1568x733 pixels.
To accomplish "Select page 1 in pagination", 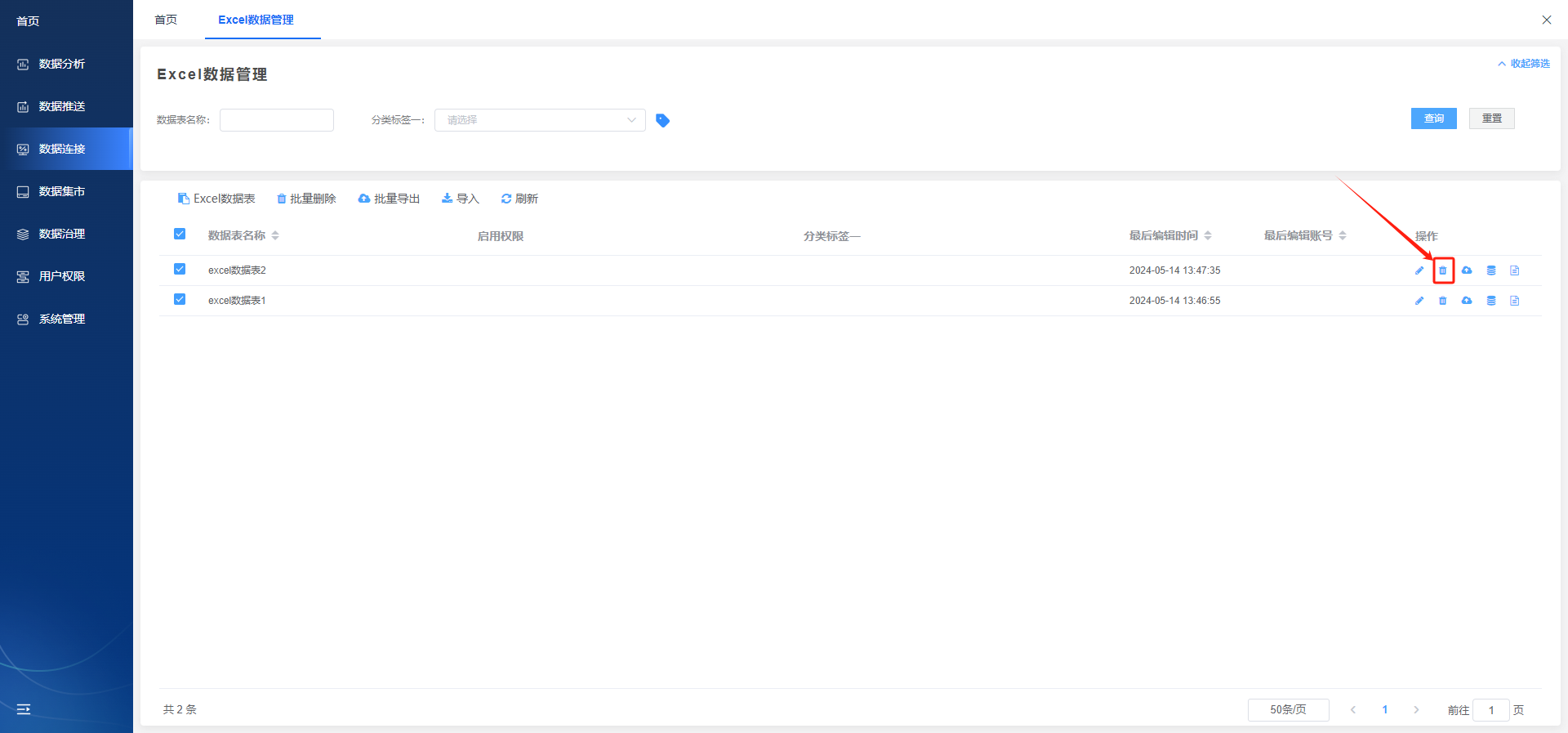I will [1385, 710].
